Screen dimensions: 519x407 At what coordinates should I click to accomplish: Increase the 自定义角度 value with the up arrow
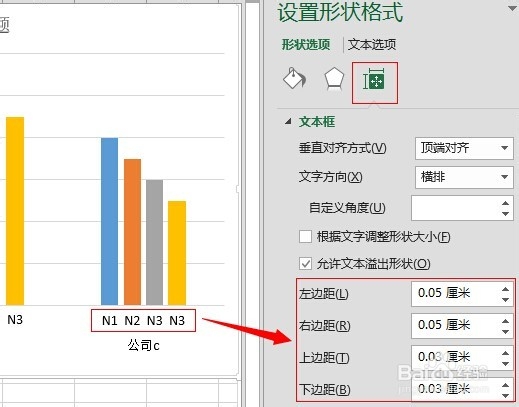point(505,203)
